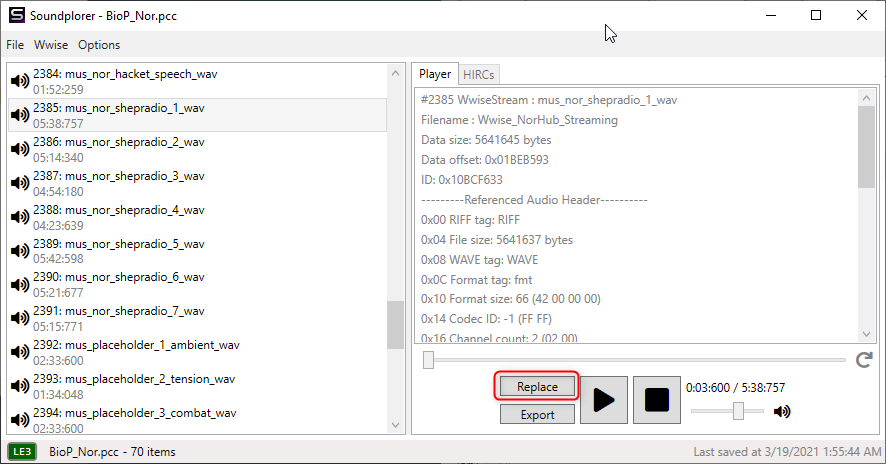Click speaker icon beside mus_nor_shepradio_3_wav
This screenshot has width=886, height=464.
coord(20,183)
